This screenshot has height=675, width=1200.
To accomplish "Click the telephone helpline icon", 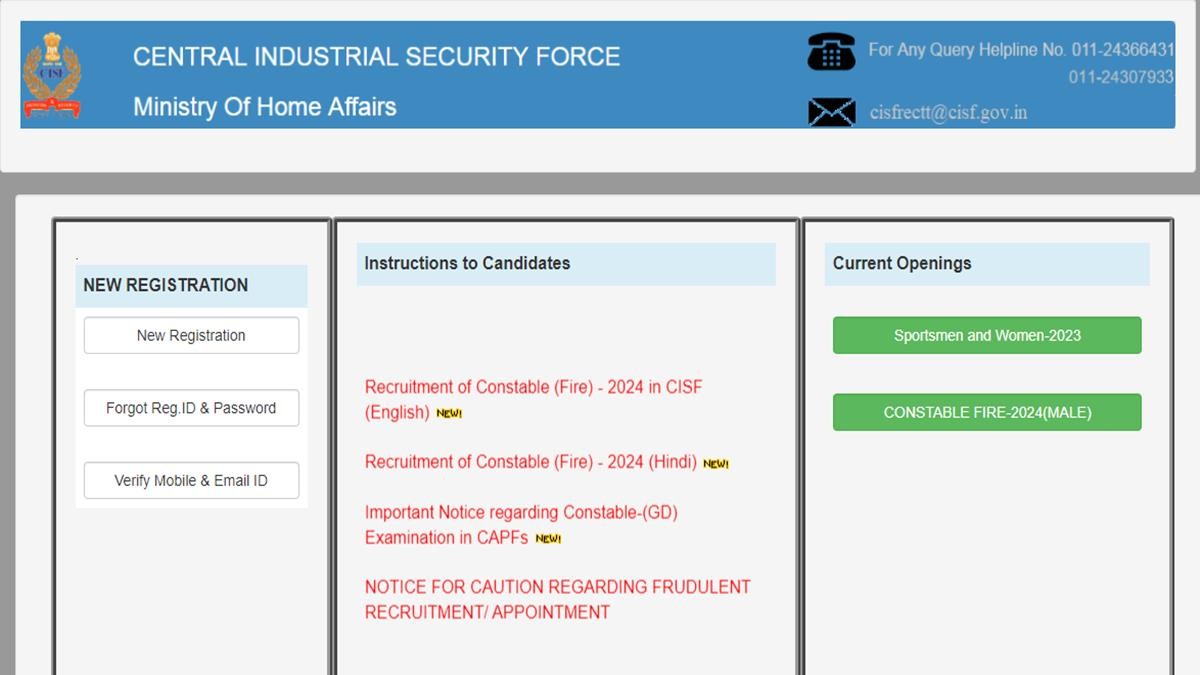I will pyautogui.click(x=831, y=51).
